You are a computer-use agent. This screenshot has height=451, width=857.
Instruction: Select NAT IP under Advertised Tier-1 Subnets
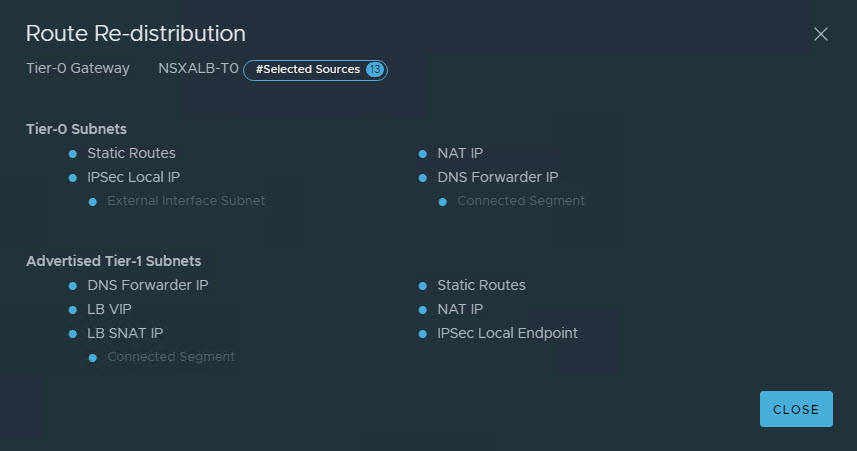(460, 309)
